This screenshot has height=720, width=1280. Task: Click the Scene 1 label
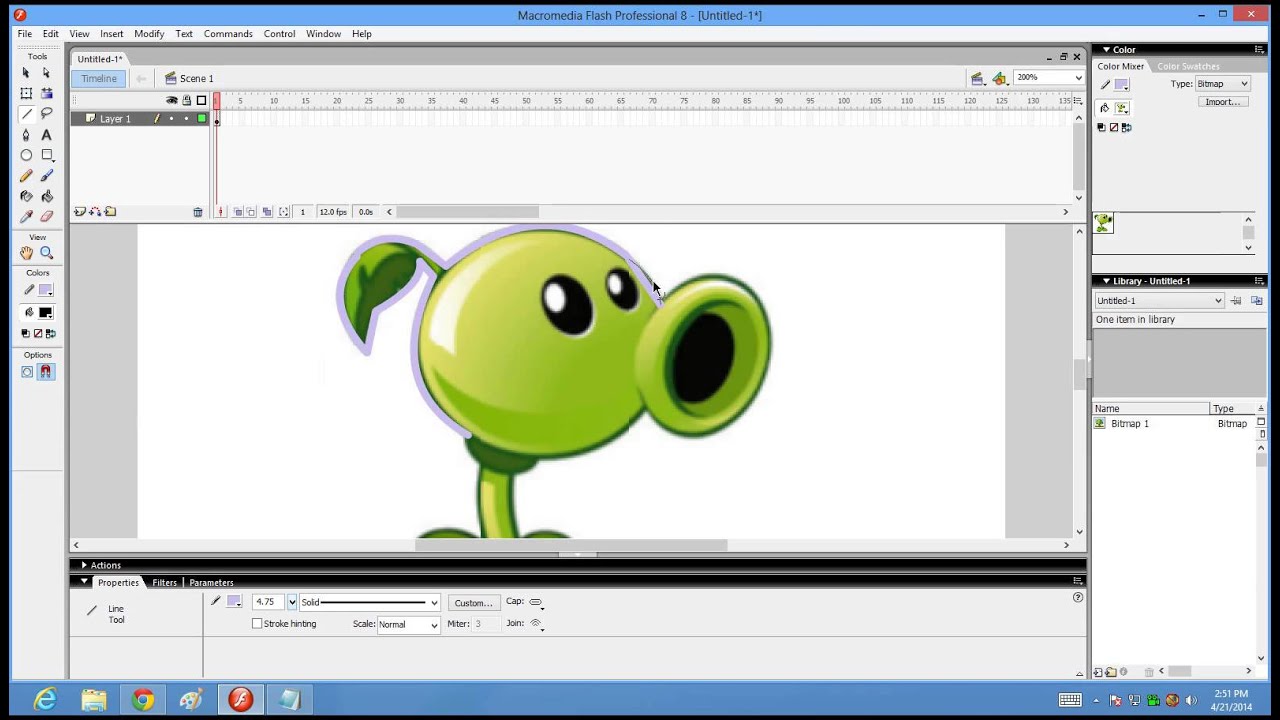pos(197,78)
